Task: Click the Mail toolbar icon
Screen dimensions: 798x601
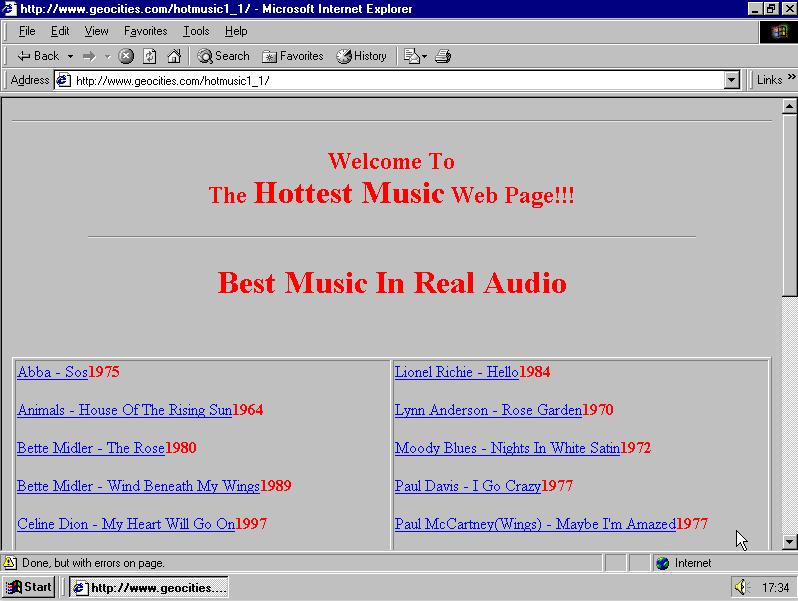Action: (x=414, y=56)
